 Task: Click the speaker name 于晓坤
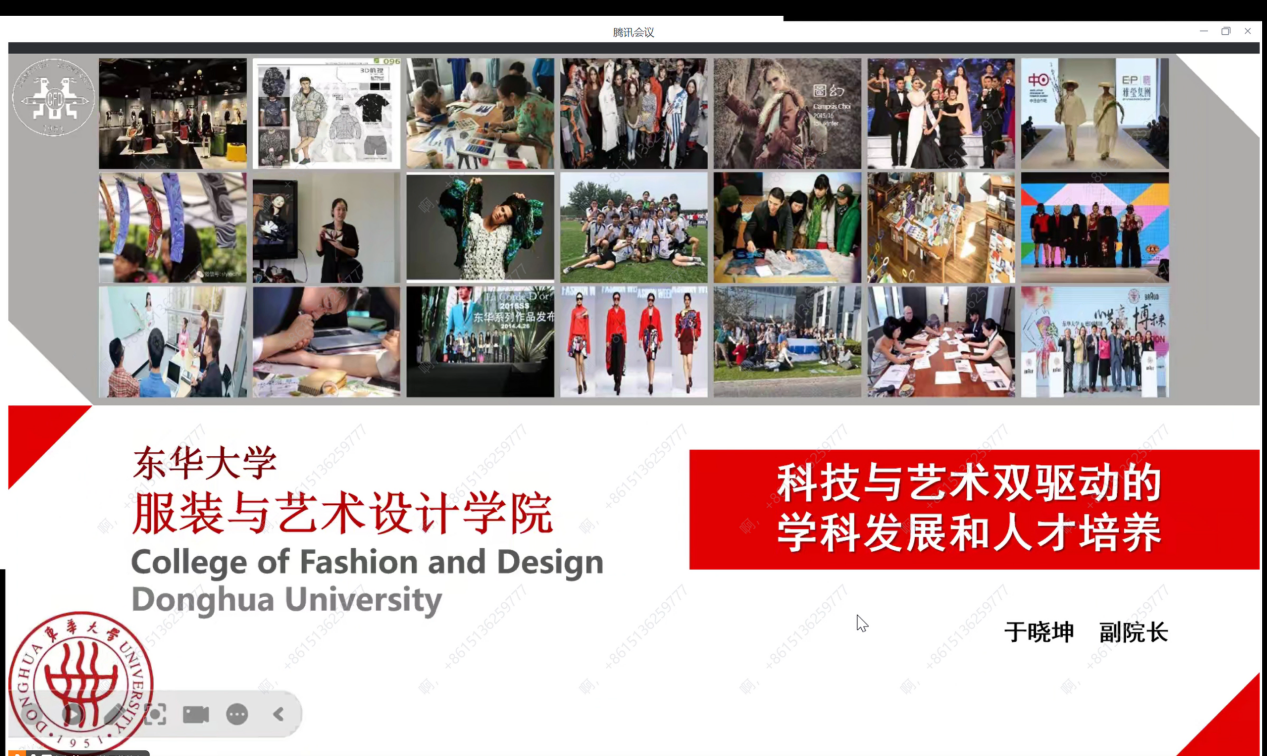[x=1039, y=632]
